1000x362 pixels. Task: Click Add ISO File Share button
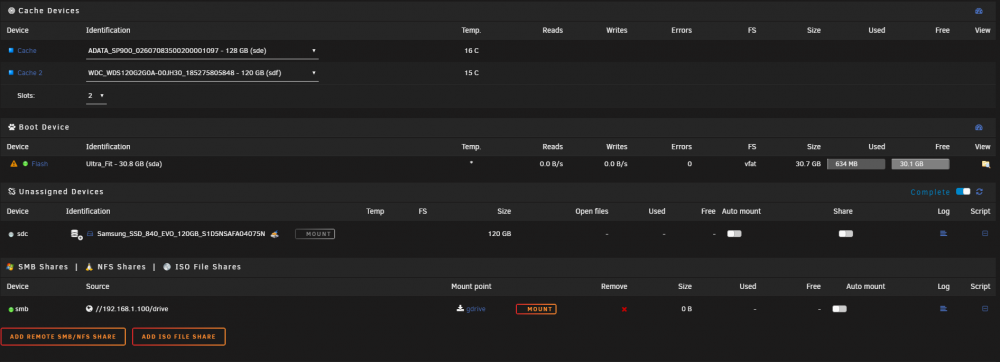(x=179, y=337)
